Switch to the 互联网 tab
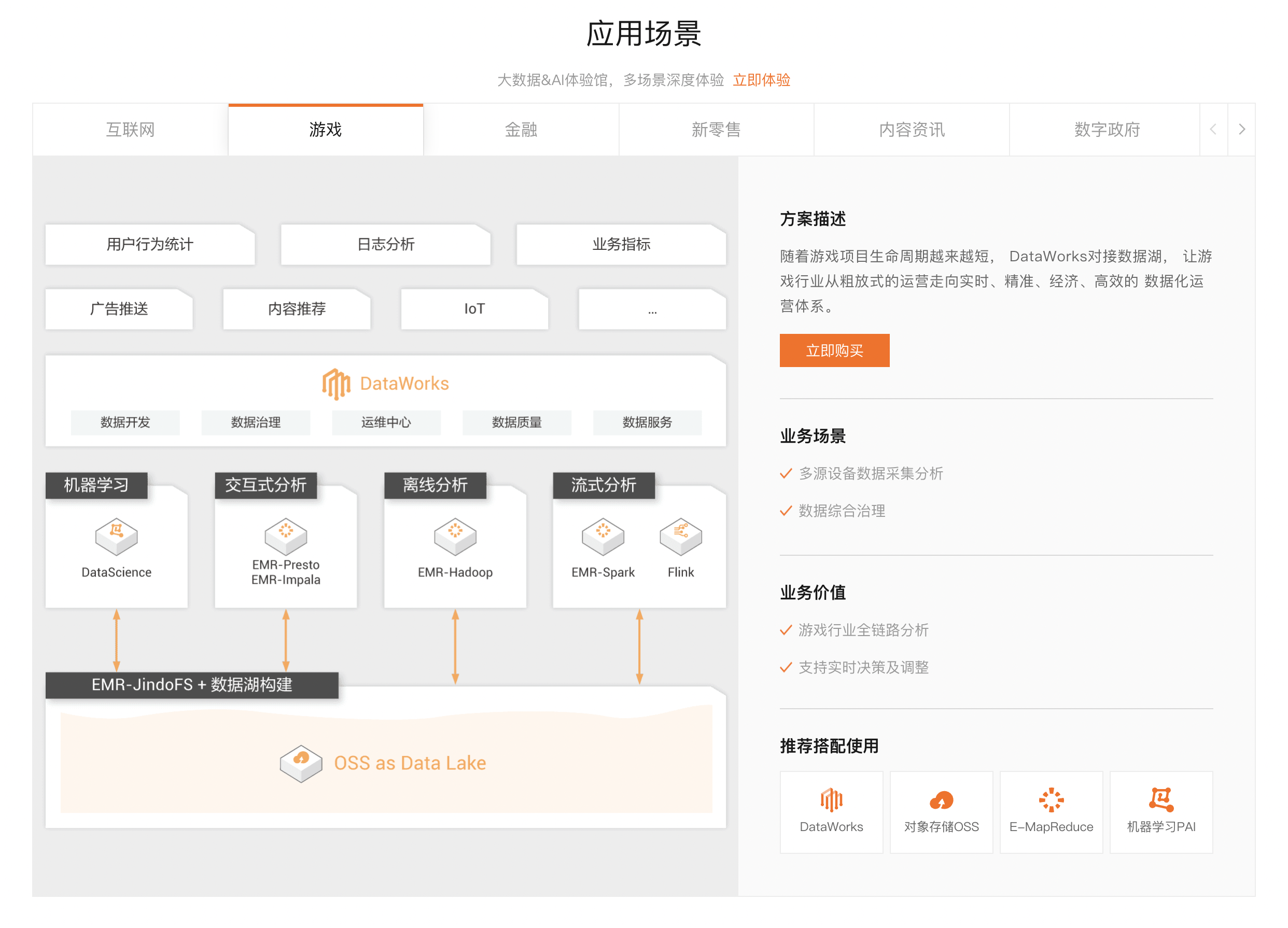Image resolution: width=1288 pixels, height=928 pixels. (130, 130)
